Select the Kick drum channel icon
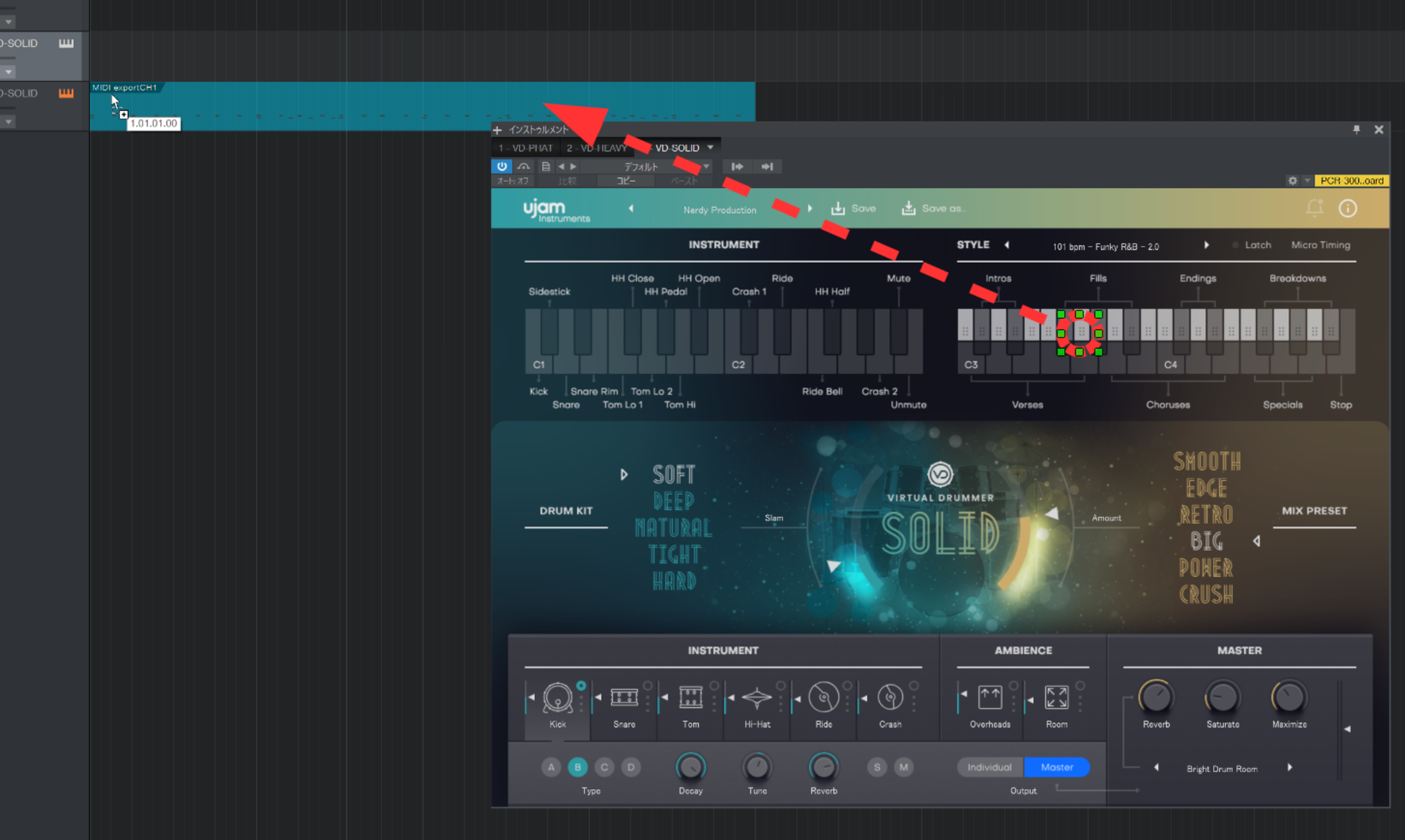The width and height of the screenshot is (1405, 840). pyautogui.click(x=557, y=698)
